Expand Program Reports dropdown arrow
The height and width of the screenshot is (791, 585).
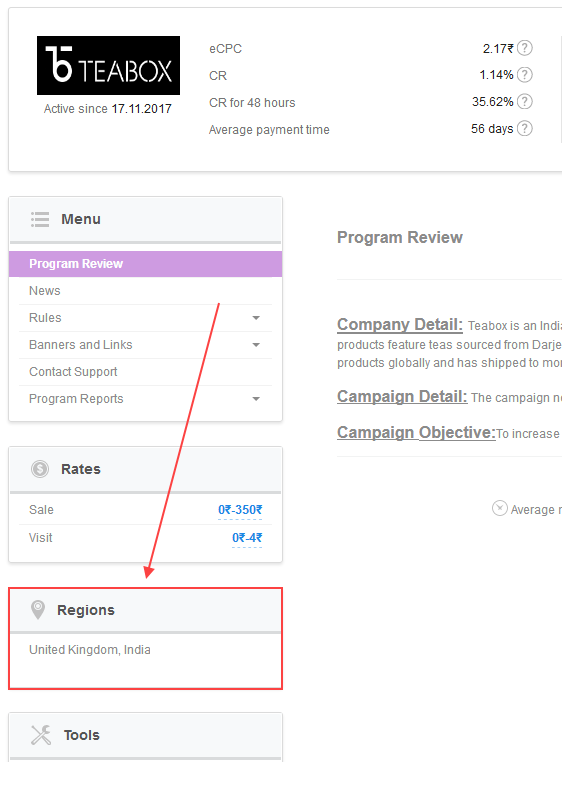pos(256,399)
